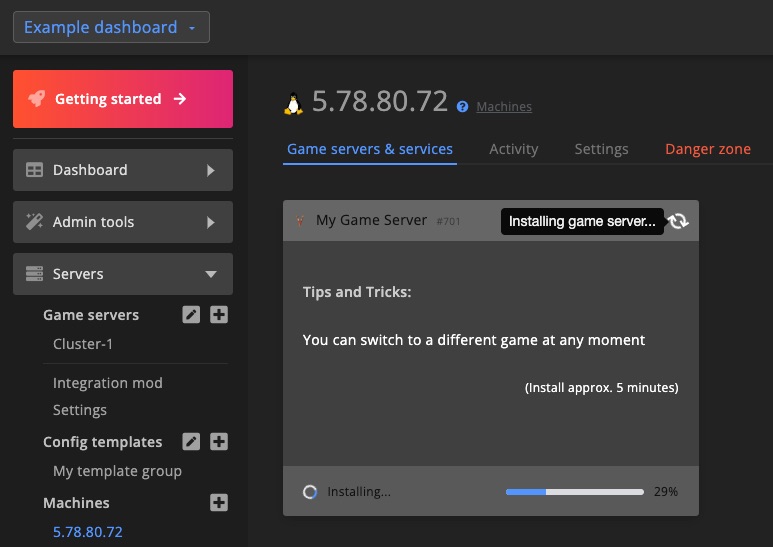Click the refresh sync icon on game server card
773x547 pixels.
pos(679,221)
